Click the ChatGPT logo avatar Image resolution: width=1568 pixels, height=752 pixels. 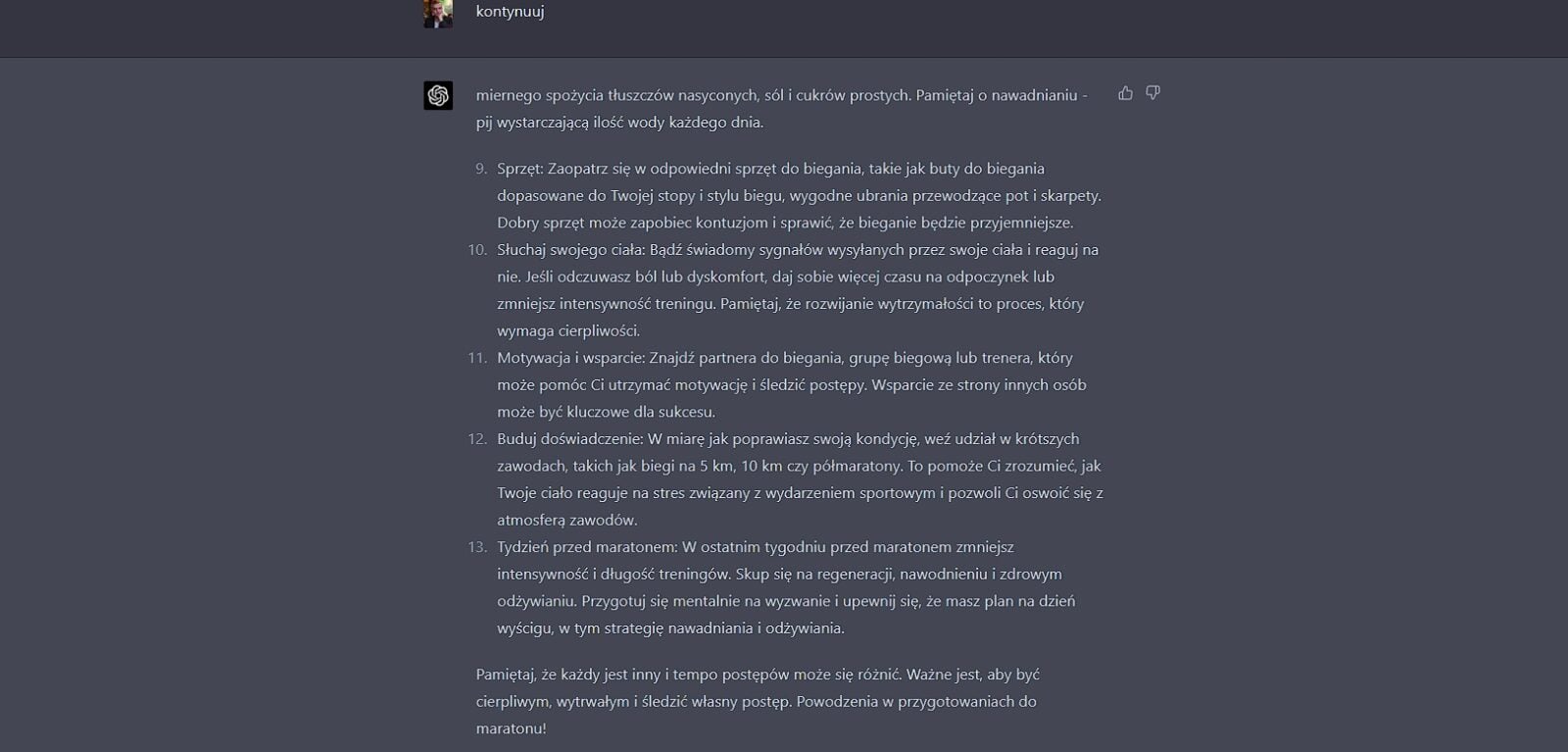point(438,95)
